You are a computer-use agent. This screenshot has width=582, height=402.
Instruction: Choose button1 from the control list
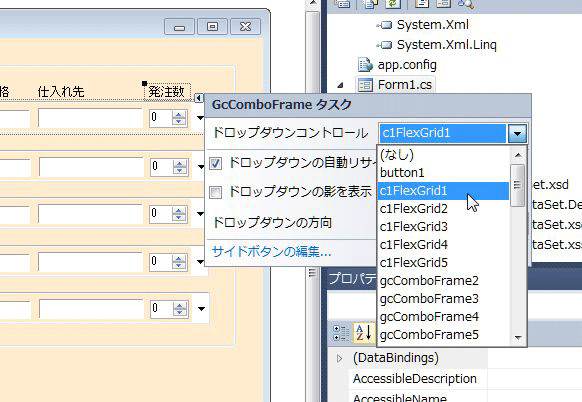click(x=443, y=173)
